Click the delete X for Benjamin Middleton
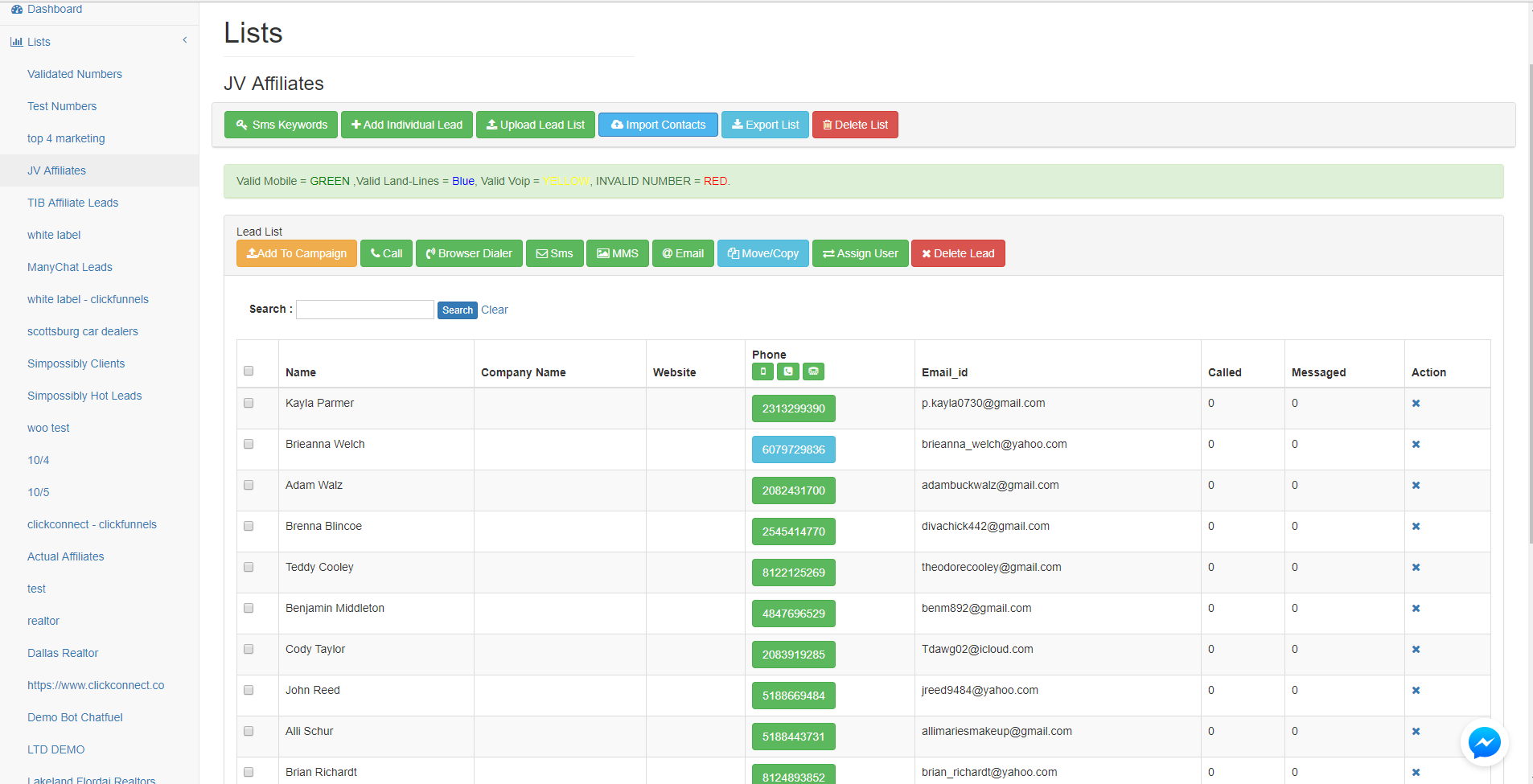1533x784 pixels. click(x=1416, y=609)
